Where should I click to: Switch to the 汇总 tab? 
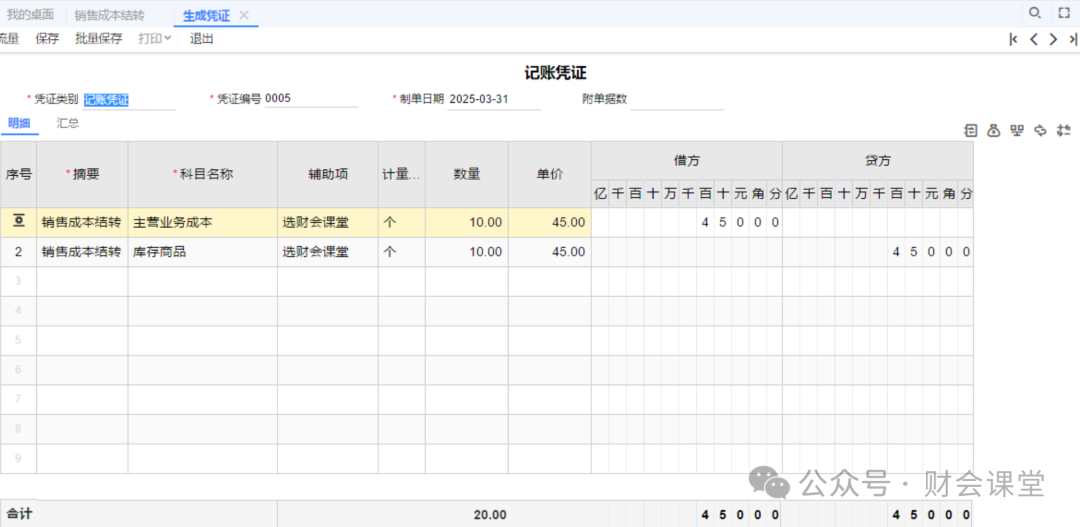[68, 123]
